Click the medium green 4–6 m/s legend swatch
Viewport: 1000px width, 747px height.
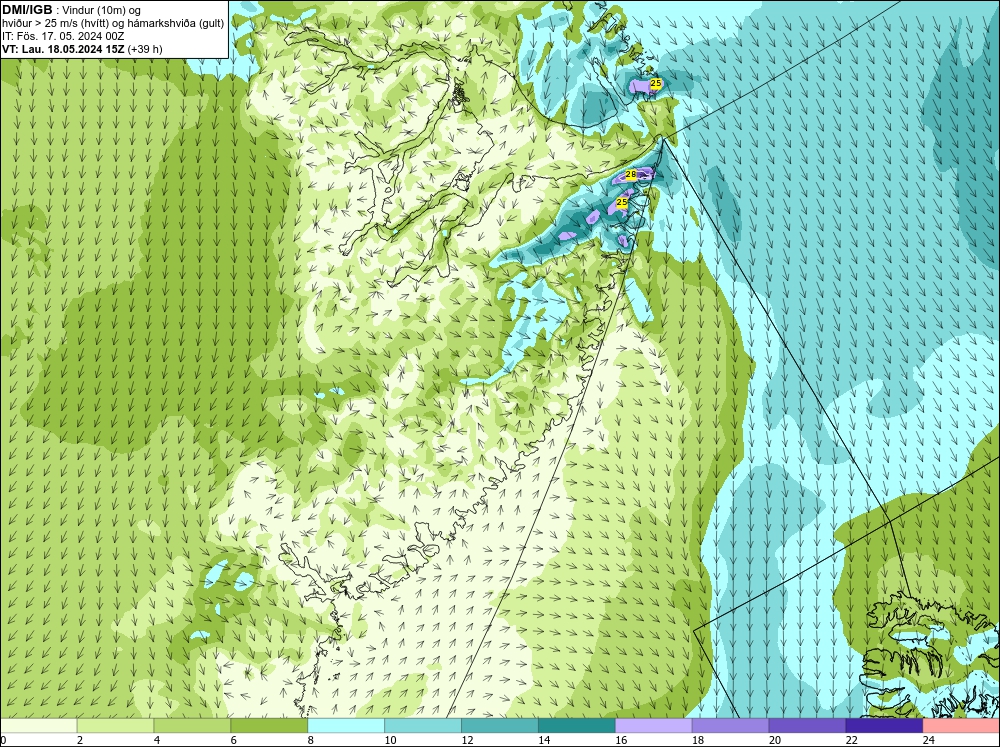click(x=192, y=725)
